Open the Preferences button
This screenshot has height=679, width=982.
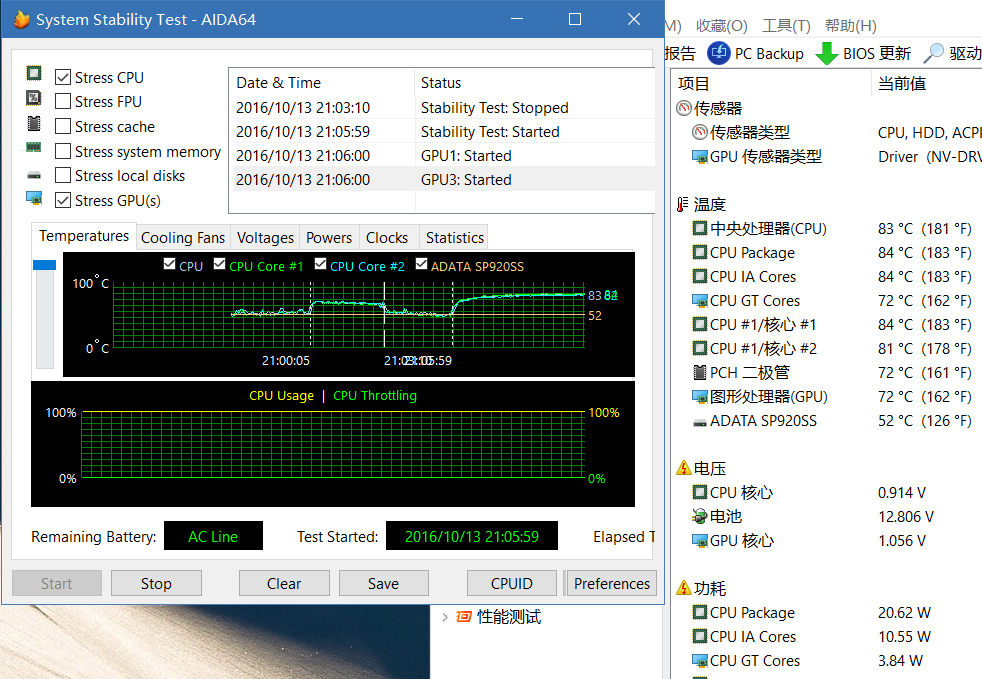point(612,584)
